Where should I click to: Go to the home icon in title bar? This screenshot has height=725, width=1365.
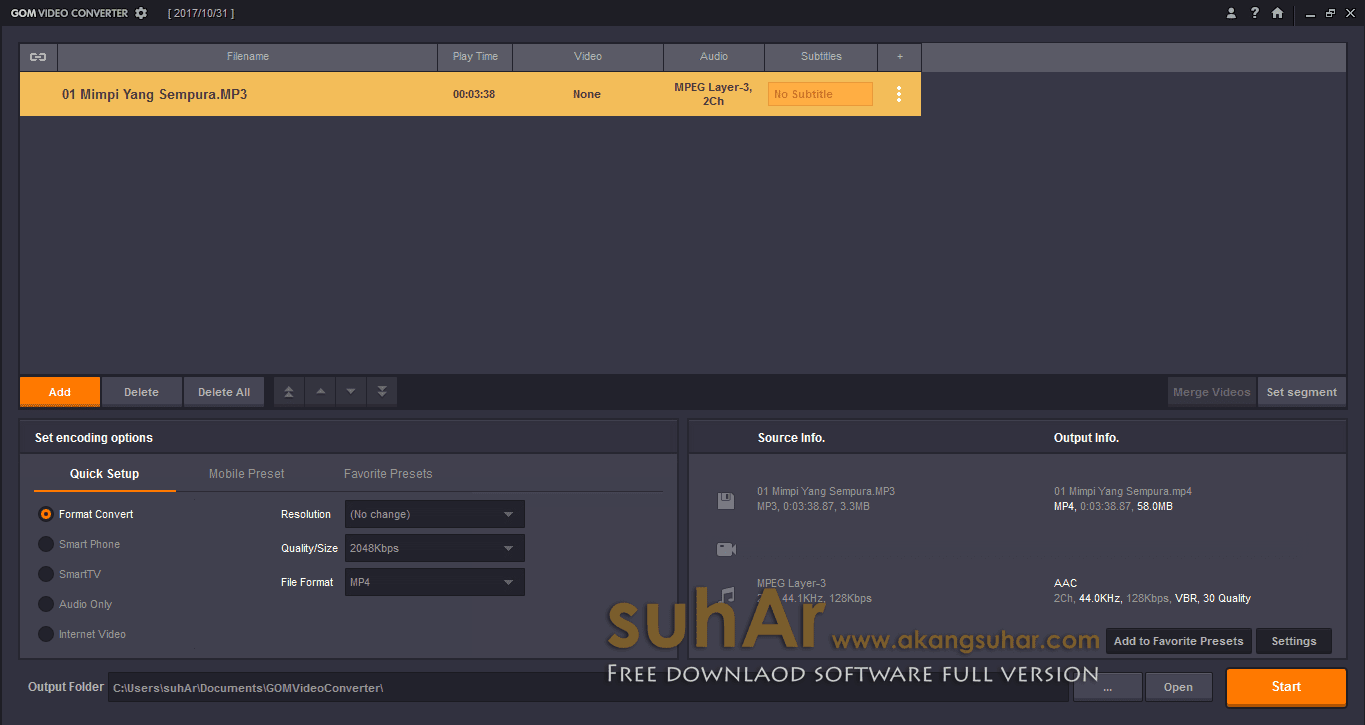click(1277, 13)
